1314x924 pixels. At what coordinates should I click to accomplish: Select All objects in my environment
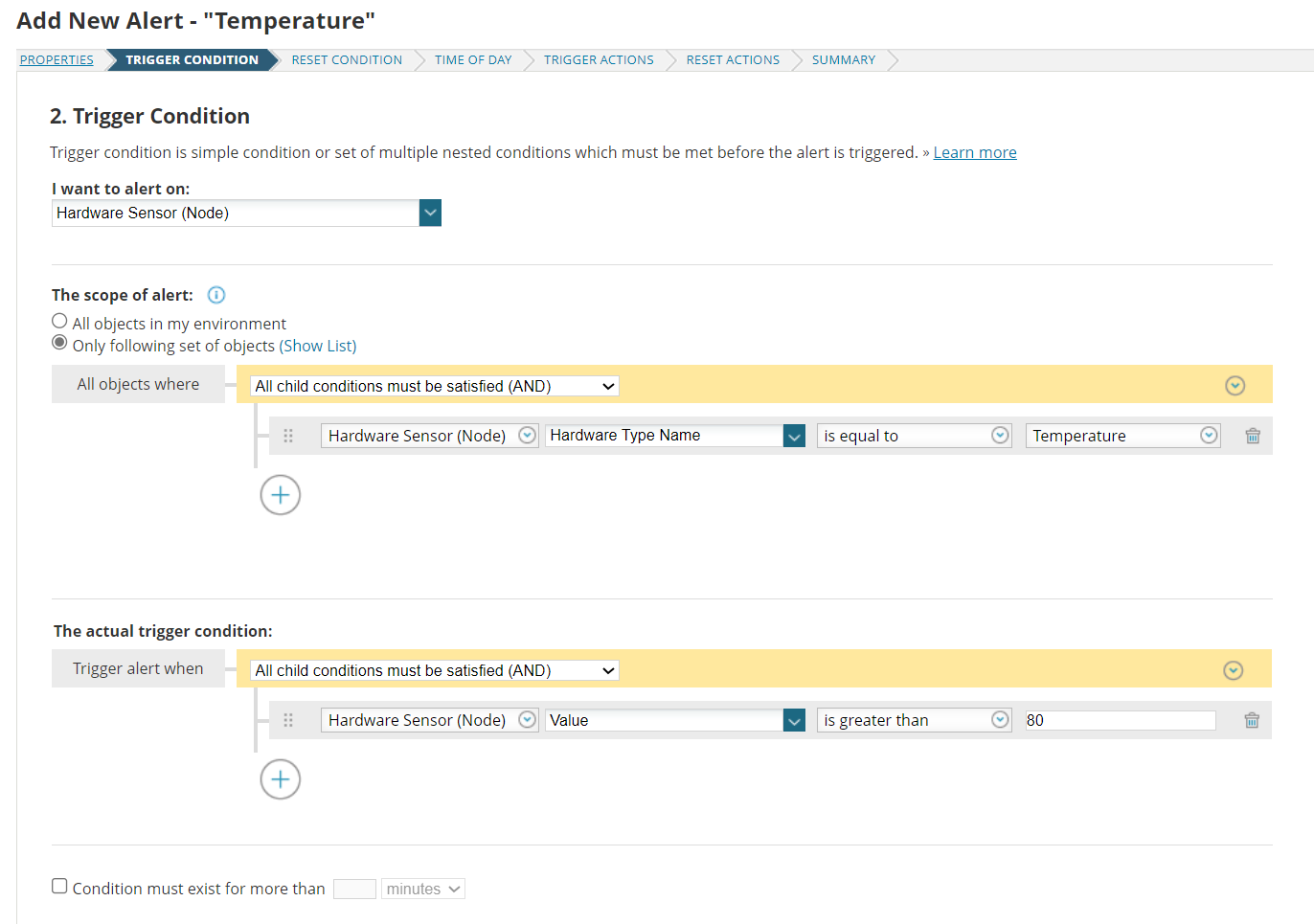[x=59, y=321]
